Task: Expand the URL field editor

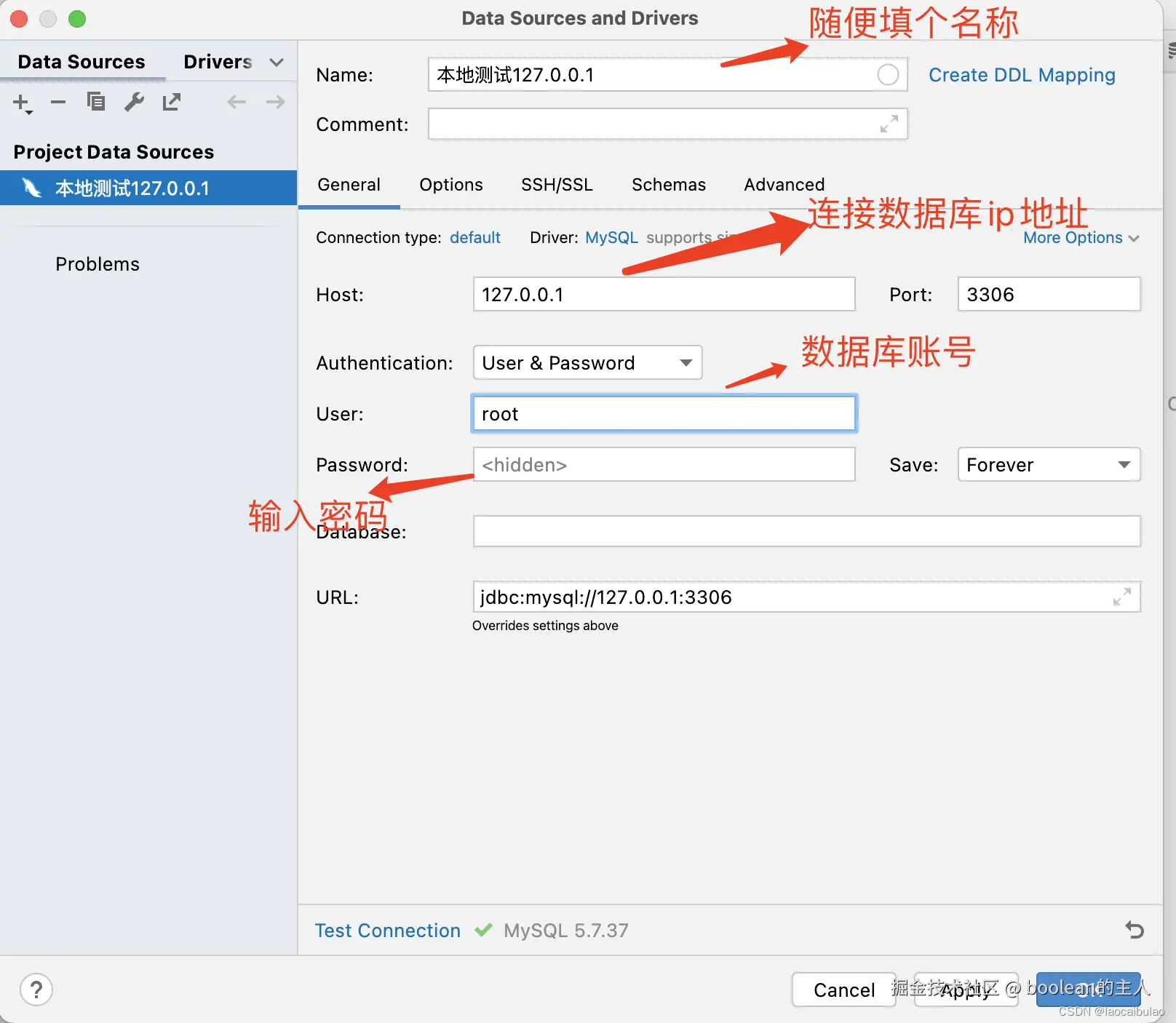Action: (x=1122, y=597)
